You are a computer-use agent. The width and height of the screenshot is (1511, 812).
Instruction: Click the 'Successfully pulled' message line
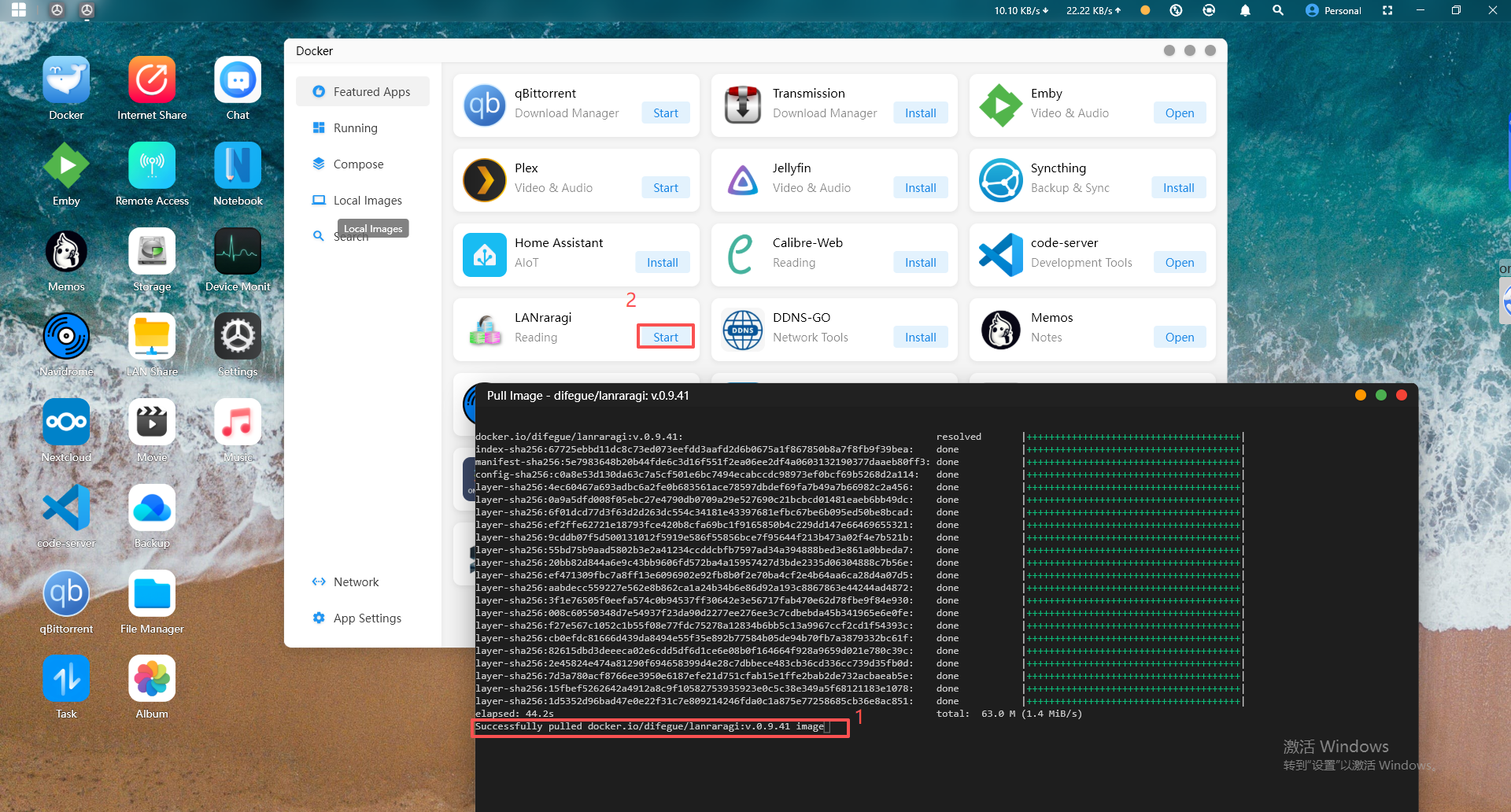pos(650,726)
